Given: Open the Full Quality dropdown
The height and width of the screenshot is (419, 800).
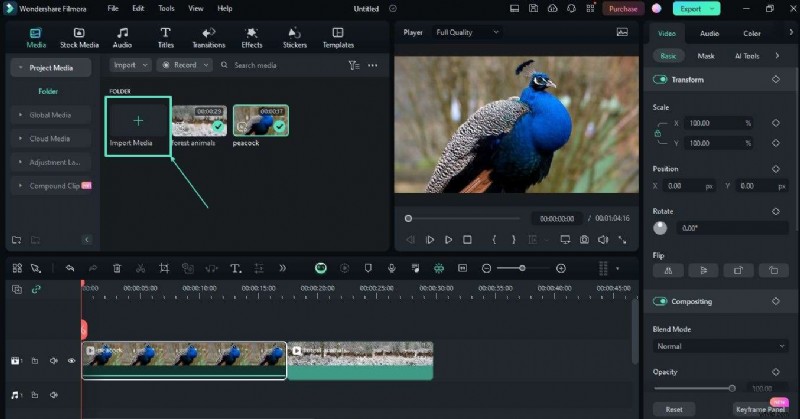Looking at the screenshot, I should 467,32.
